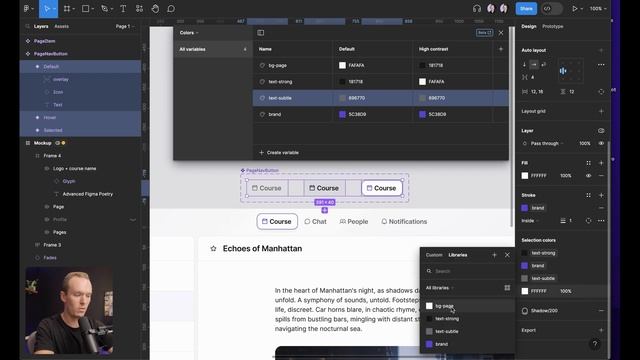
Task: Select the Hover variant layer
Action: tap(49, 118)
